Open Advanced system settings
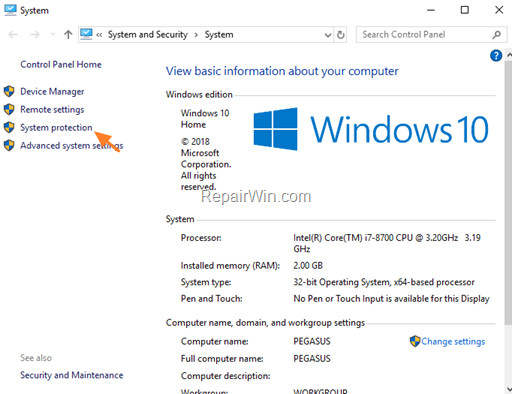The image size is (512, 394). click(x=72, y=146)
